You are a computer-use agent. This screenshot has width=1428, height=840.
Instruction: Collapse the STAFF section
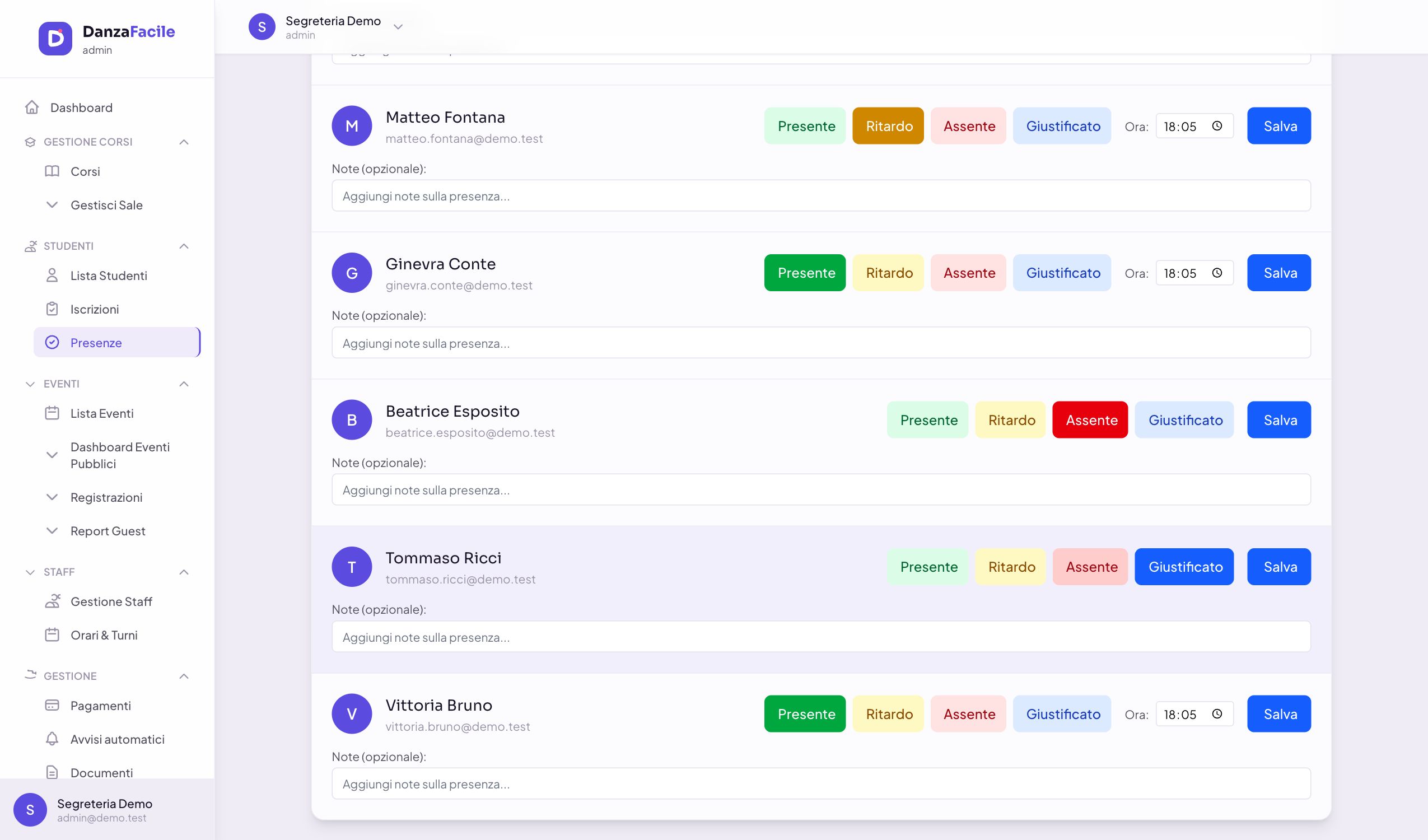[184, 572]
